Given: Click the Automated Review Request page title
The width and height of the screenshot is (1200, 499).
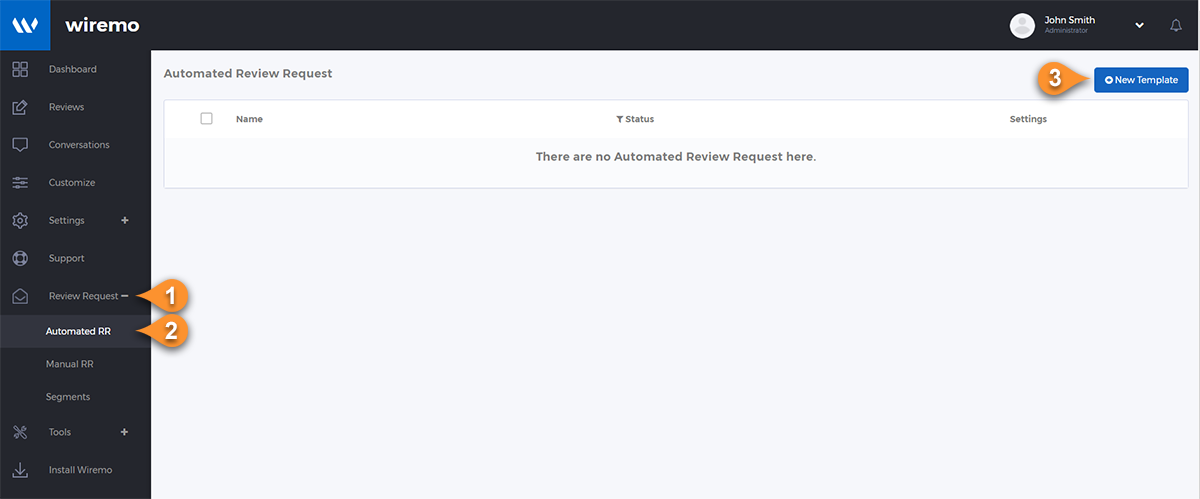Looking at the screenshot, I should pyautogui.click(x=248, y=74).
